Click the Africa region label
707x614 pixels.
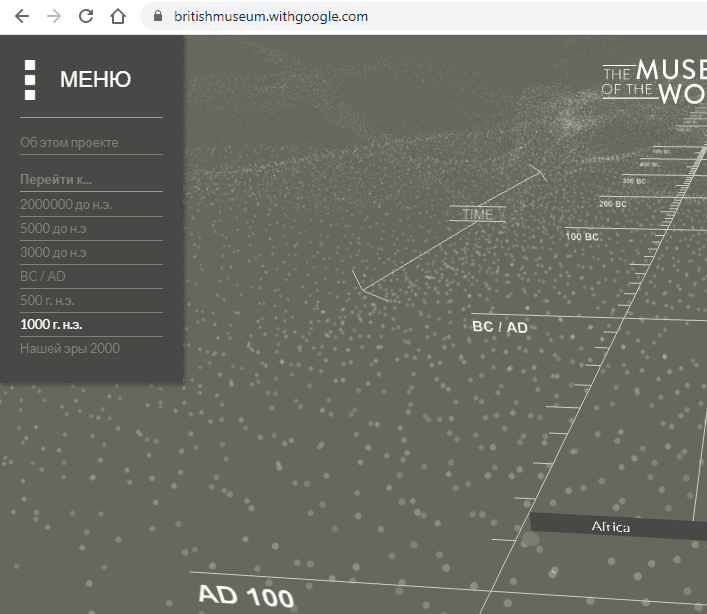coord(611,527)
